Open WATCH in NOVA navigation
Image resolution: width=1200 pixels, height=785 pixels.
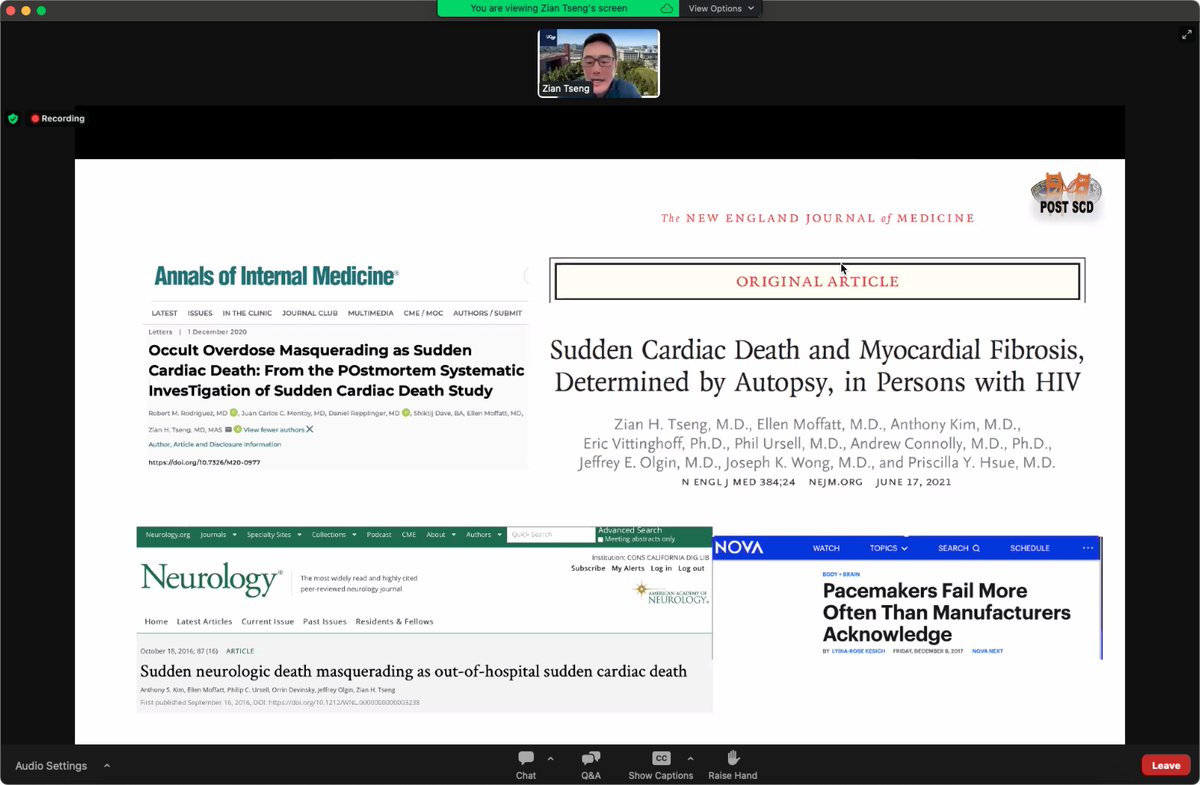click(x=826, y=548)
